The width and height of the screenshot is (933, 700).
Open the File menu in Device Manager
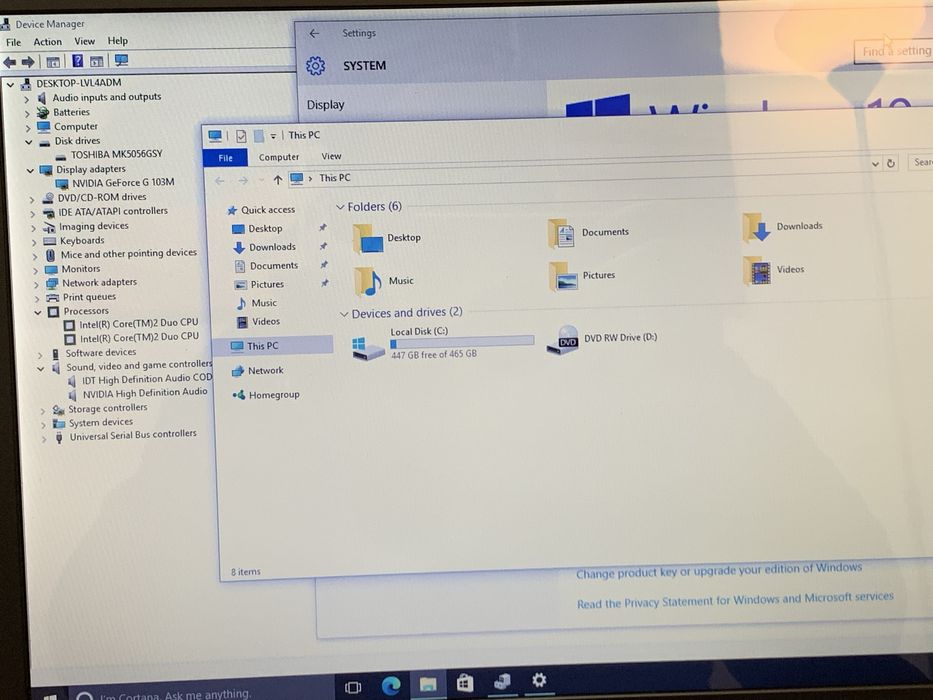pos(13,42)
